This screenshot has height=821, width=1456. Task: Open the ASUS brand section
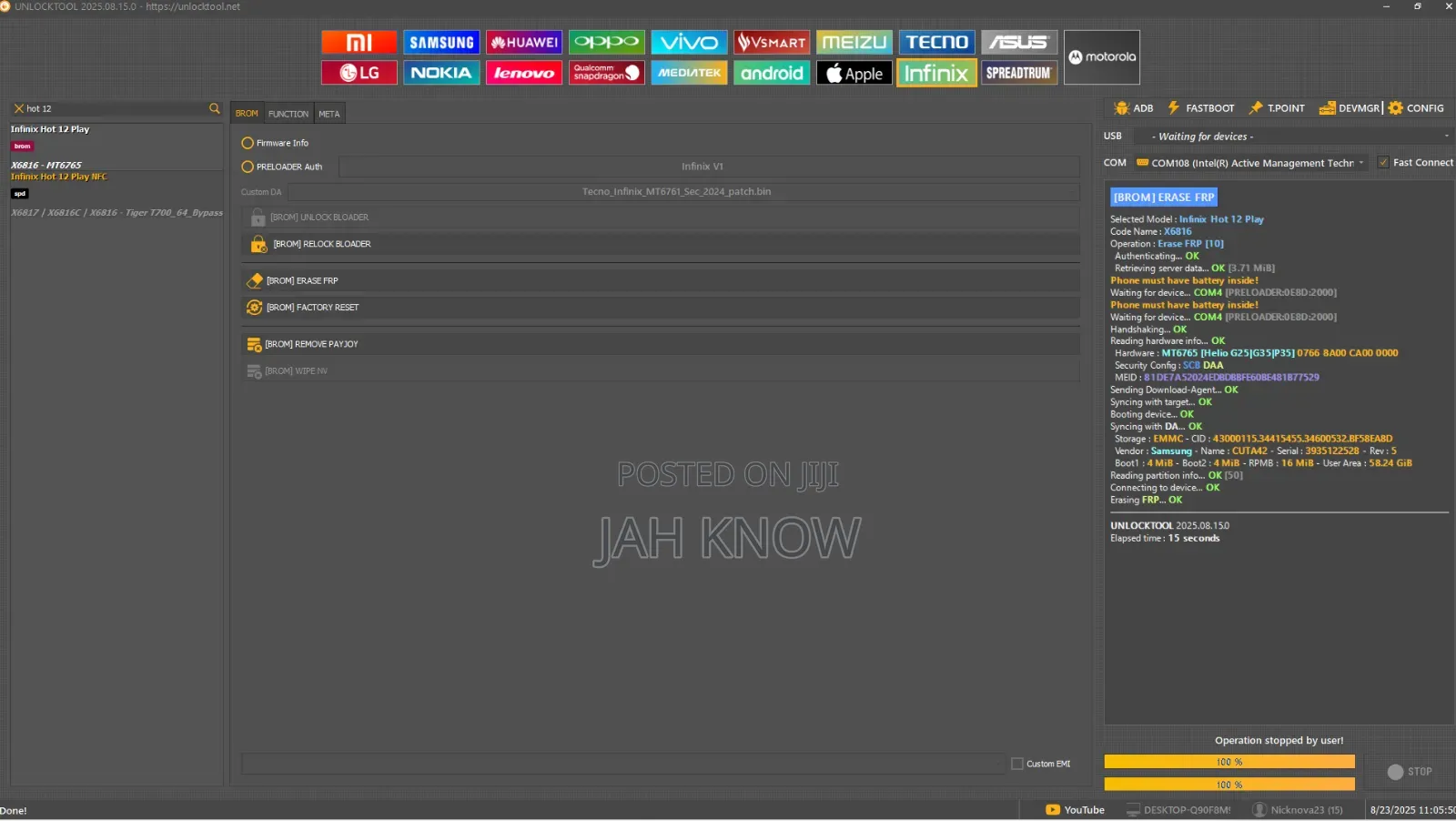point(1019,42)
